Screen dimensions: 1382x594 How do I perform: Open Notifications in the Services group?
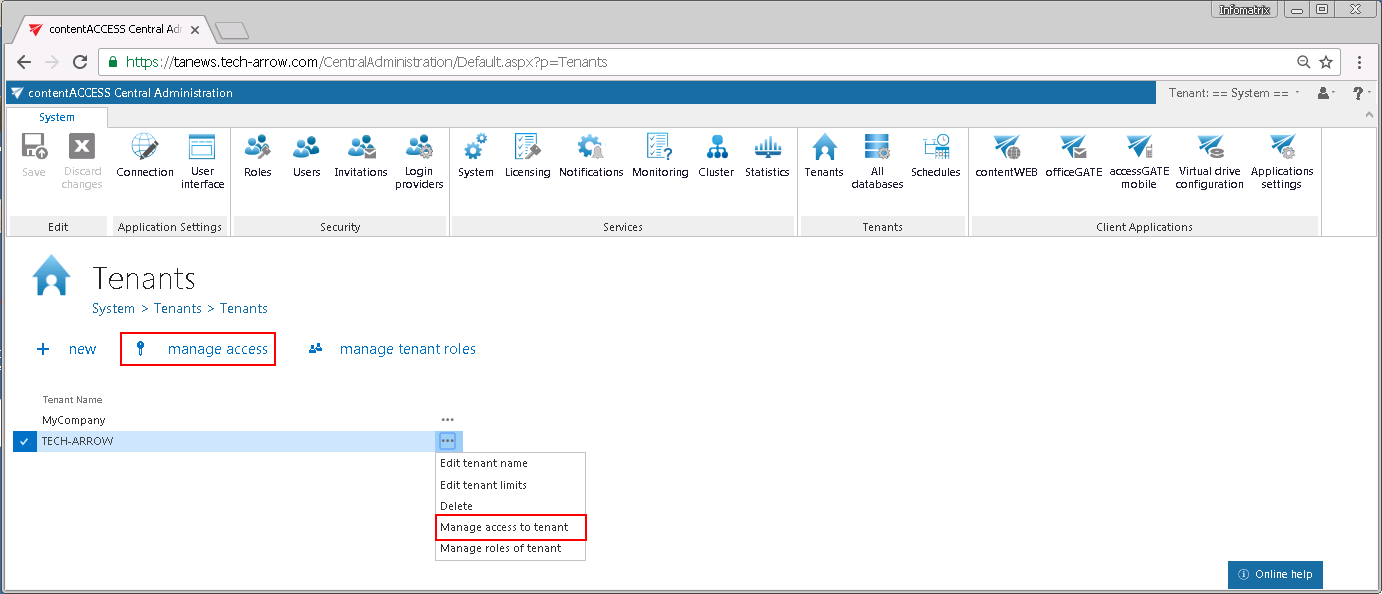coord(591,155)
